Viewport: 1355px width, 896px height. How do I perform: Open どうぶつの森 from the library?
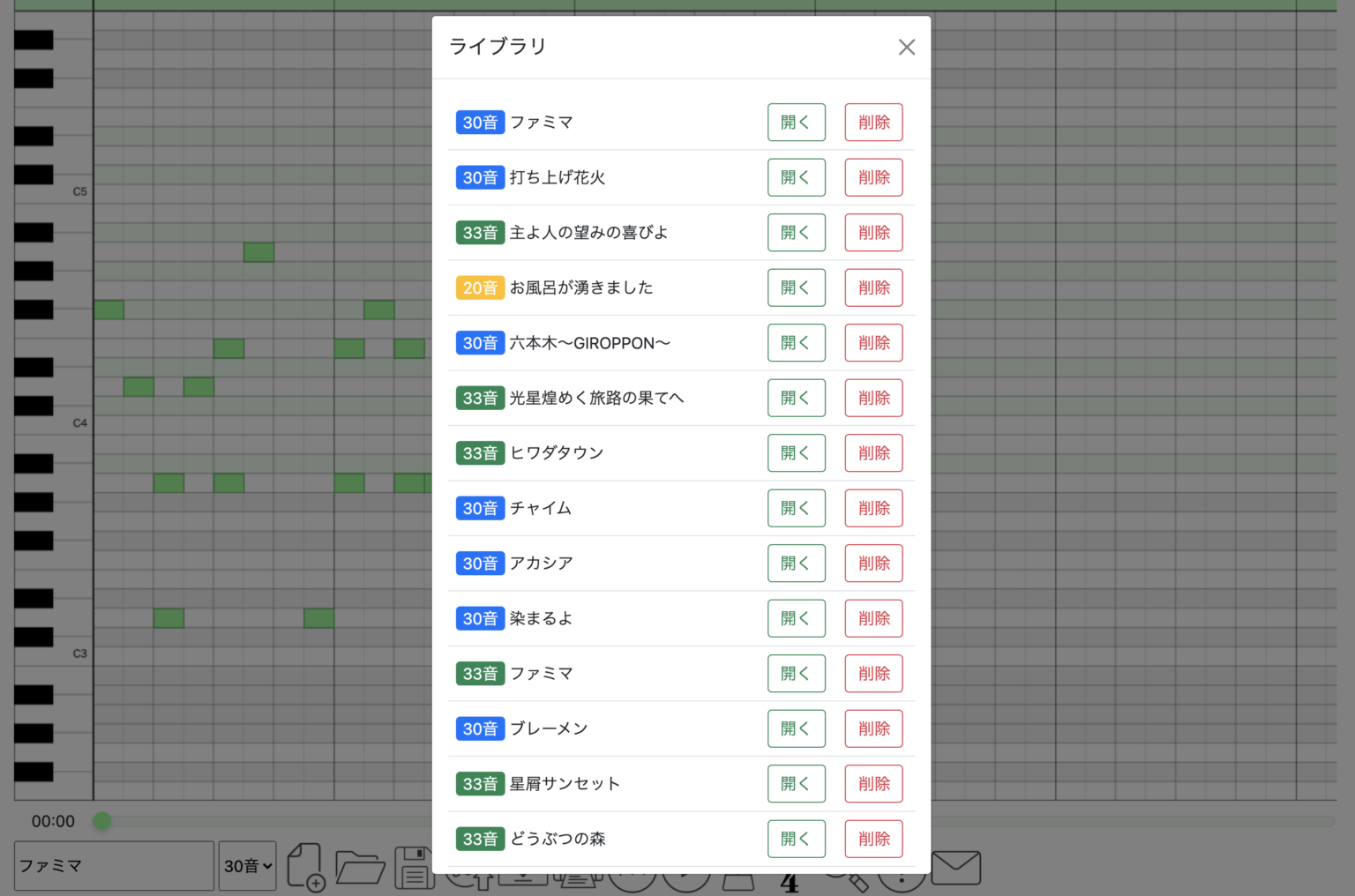796,839
